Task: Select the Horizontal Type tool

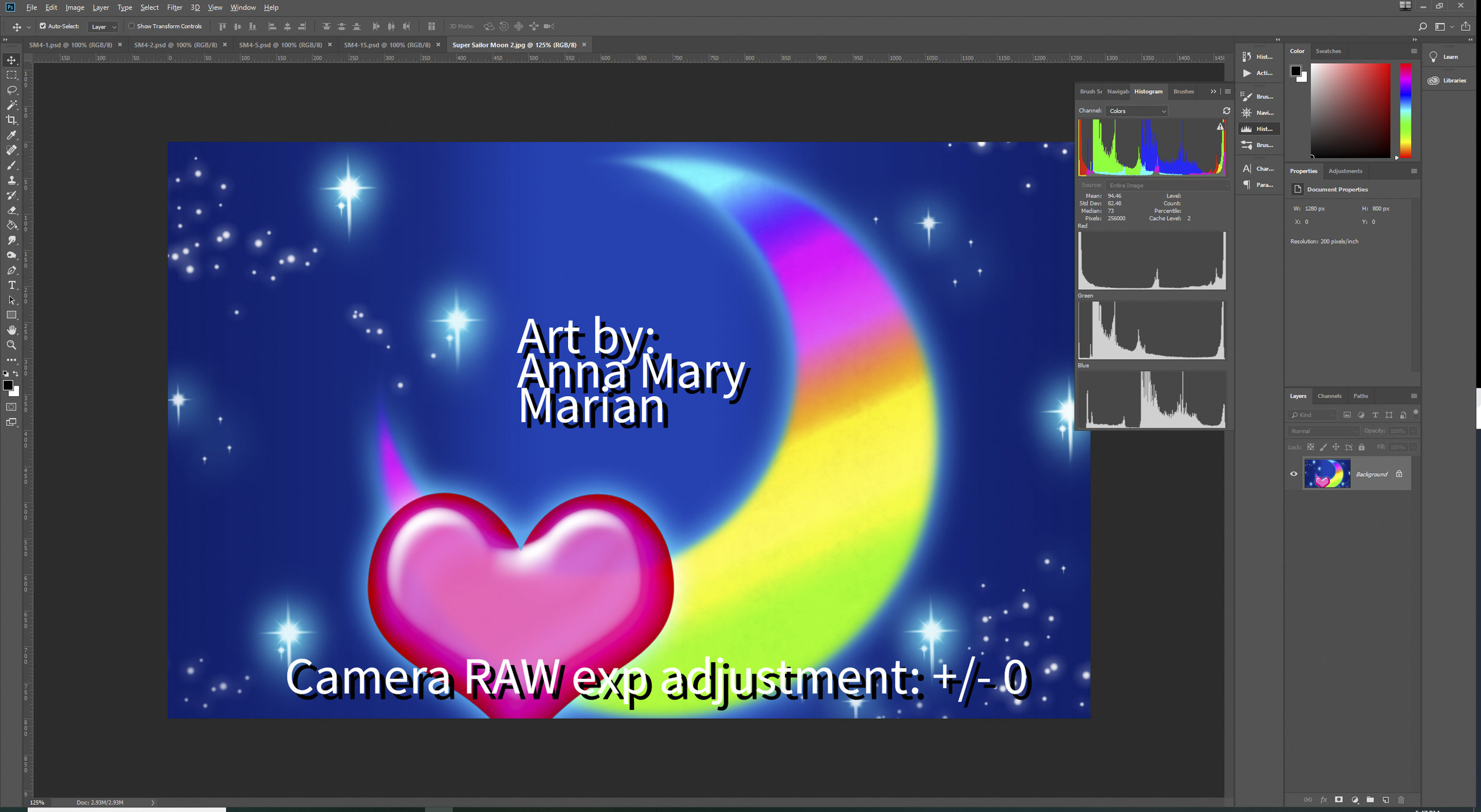Action: tap(11, 285)
